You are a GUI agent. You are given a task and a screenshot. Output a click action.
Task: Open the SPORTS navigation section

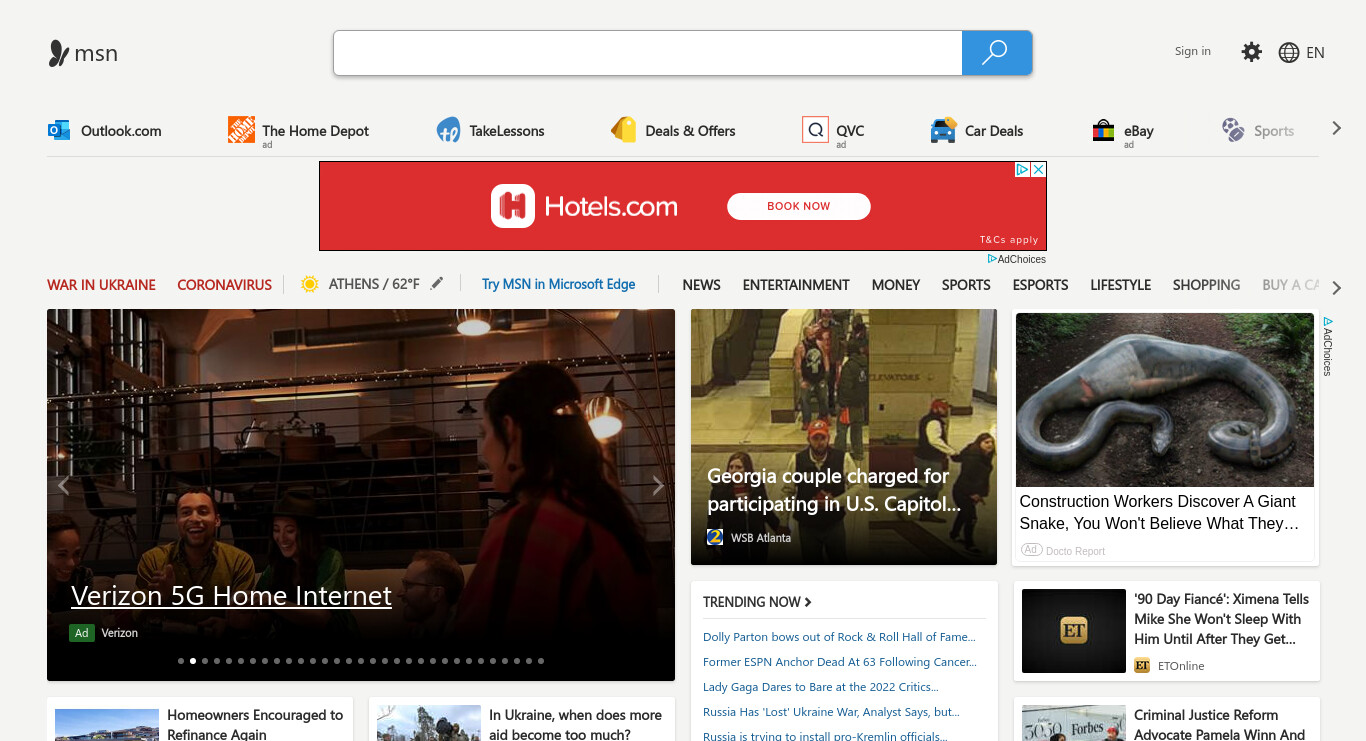pos(966,285)
